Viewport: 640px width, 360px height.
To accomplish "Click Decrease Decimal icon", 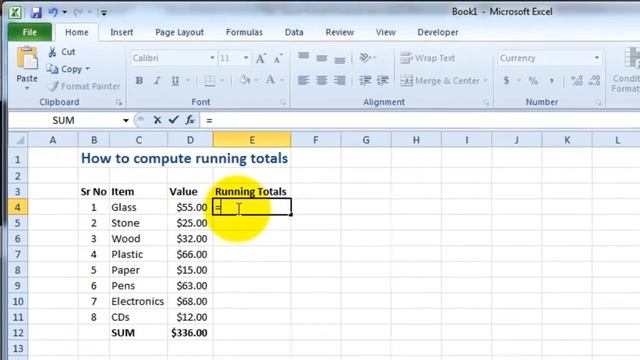I will coord(595,81).
